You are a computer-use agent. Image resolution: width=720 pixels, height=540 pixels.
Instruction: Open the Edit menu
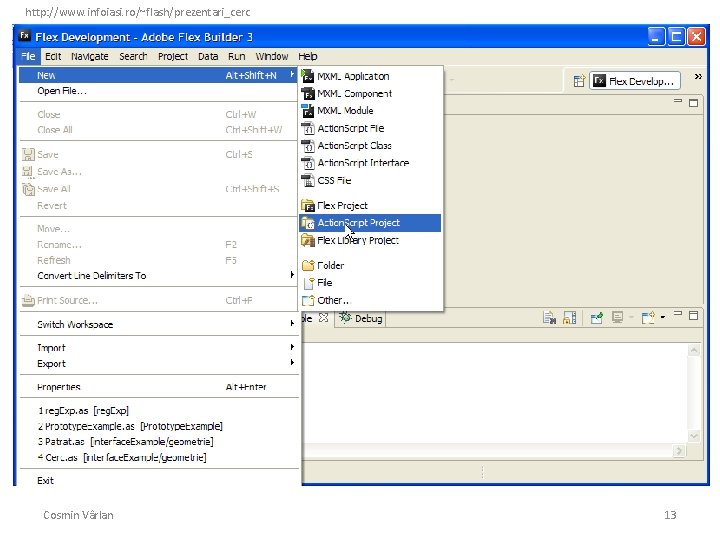pos(53,56)
